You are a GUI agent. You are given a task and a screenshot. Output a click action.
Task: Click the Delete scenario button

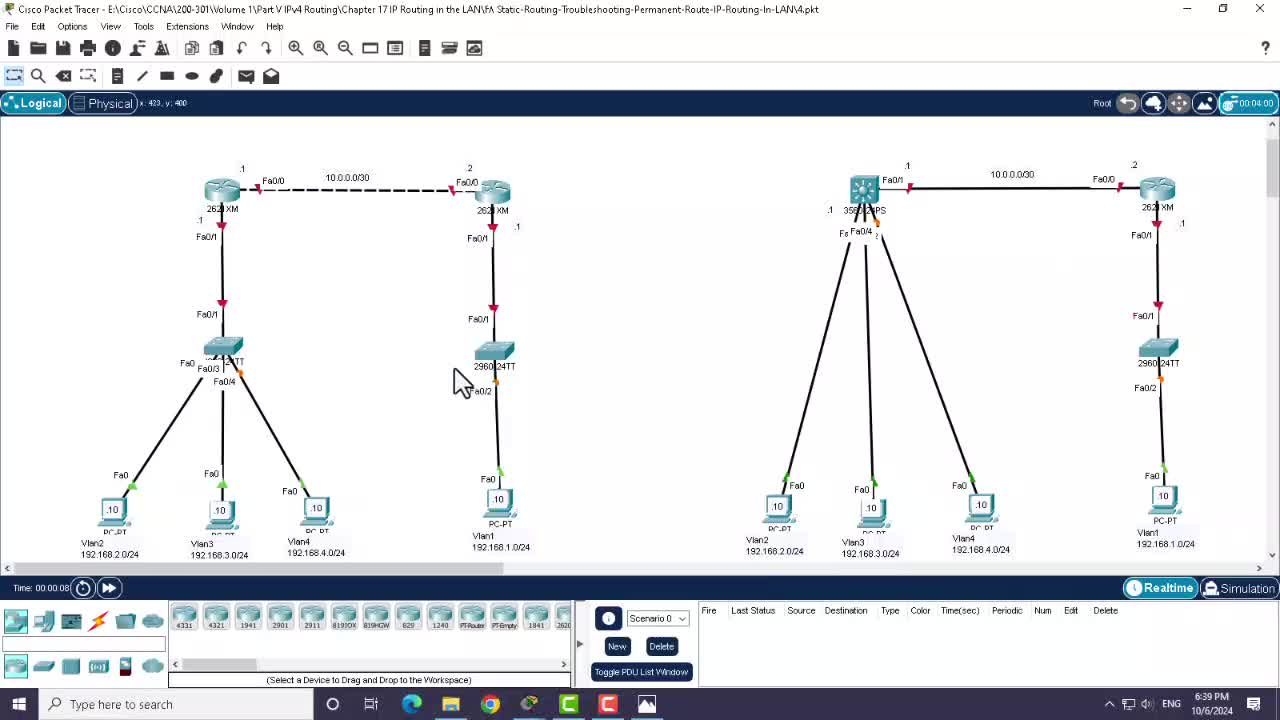point(661,646)
